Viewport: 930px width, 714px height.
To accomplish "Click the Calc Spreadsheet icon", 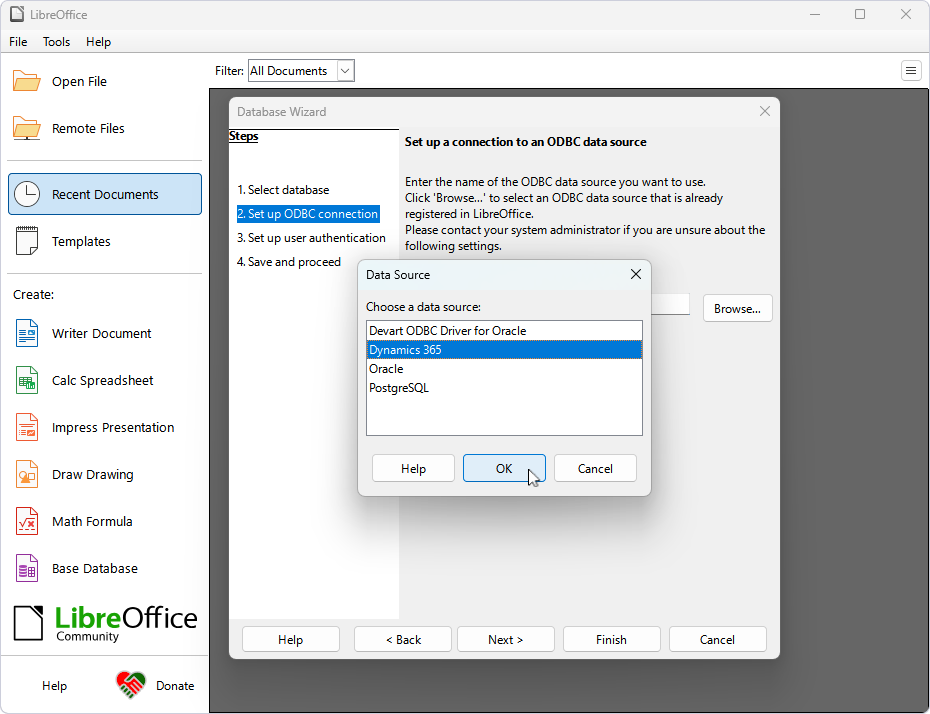I will click(x=27, y=381).
